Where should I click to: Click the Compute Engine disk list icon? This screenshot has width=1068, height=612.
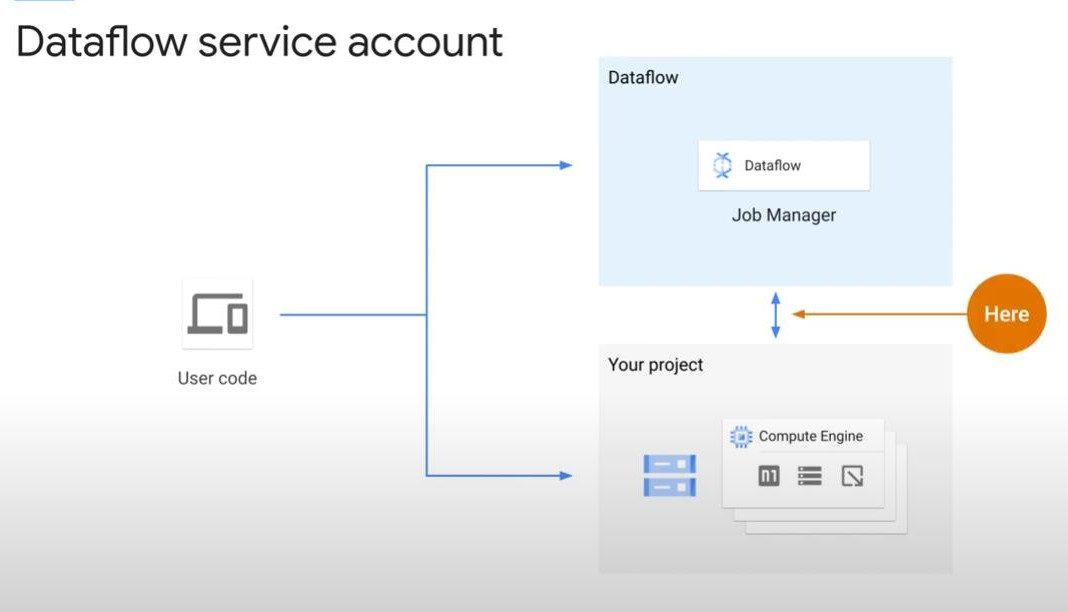(809, 476)
